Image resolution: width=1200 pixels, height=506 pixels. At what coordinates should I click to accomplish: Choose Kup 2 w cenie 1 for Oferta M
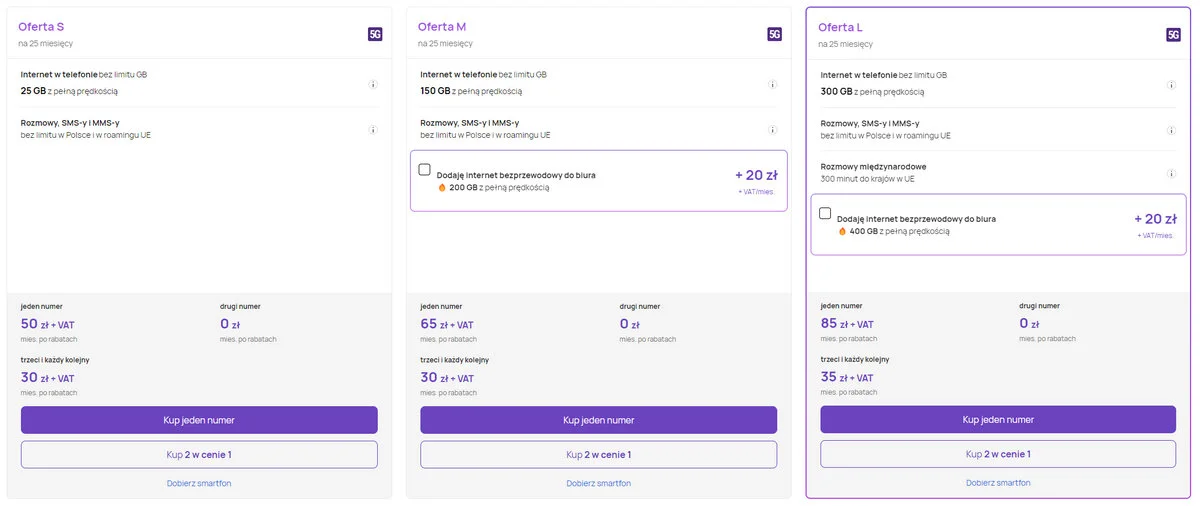[x=598, y=454]
